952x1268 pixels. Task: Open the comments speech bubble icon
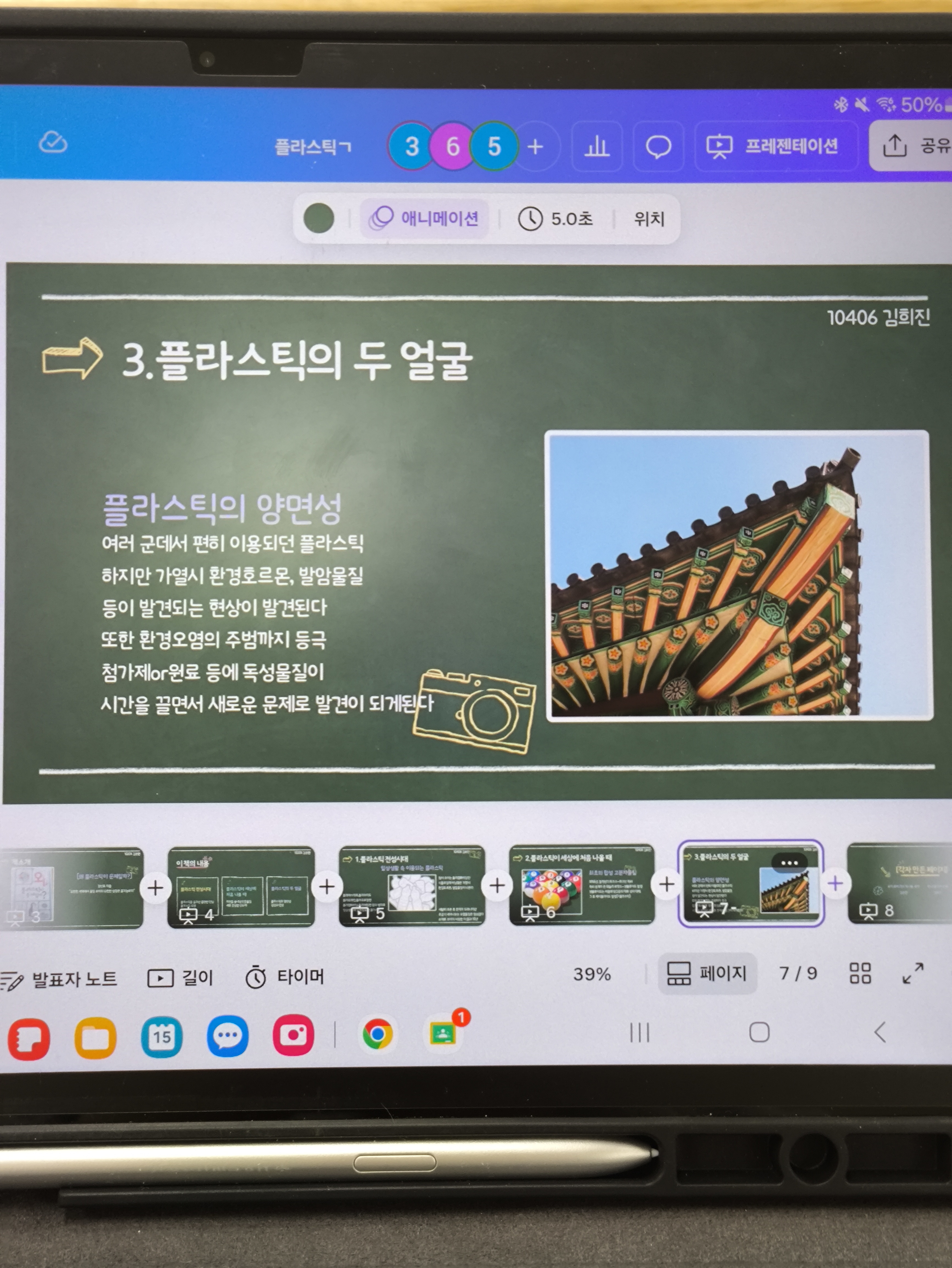[x=658, y=147]
